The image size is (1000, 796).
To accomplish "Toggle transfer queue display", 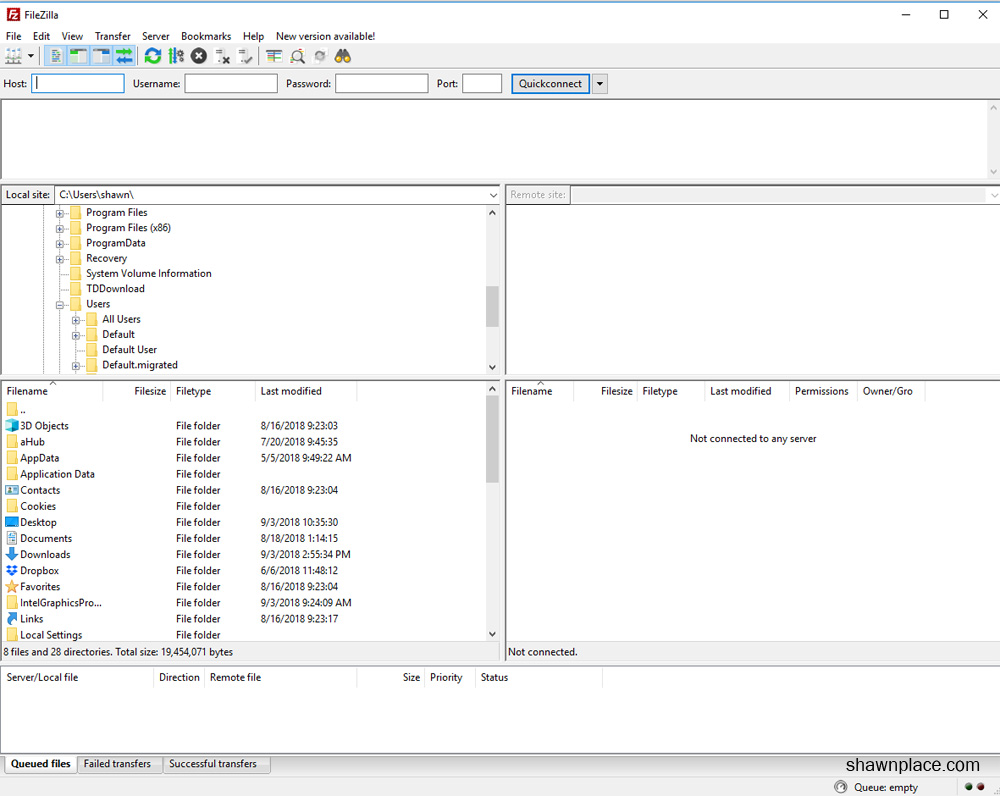I will click(x=124, y=56).
